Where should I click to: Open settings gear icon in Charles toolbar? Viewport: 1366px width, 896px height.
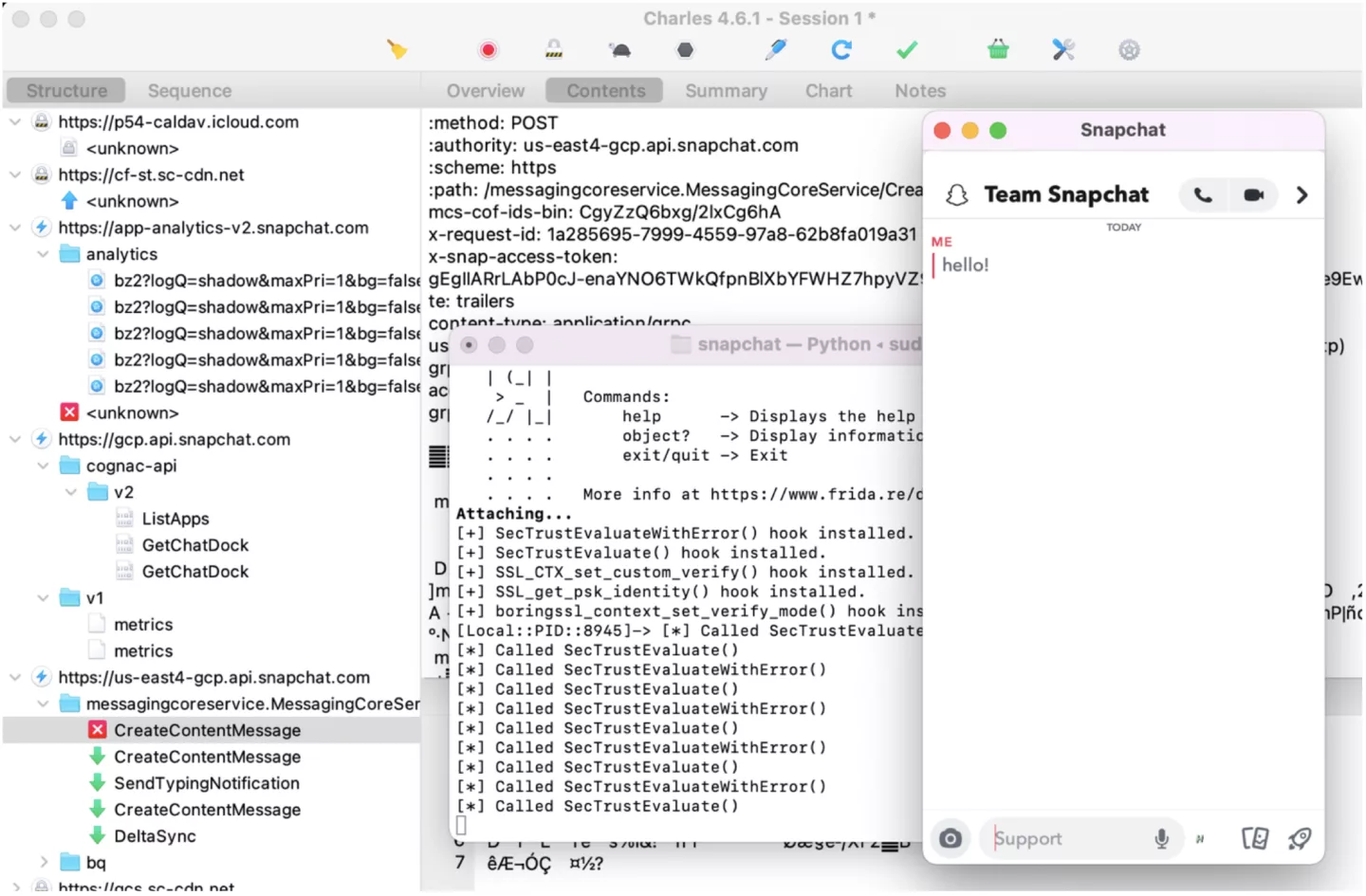pos(1129,49)
